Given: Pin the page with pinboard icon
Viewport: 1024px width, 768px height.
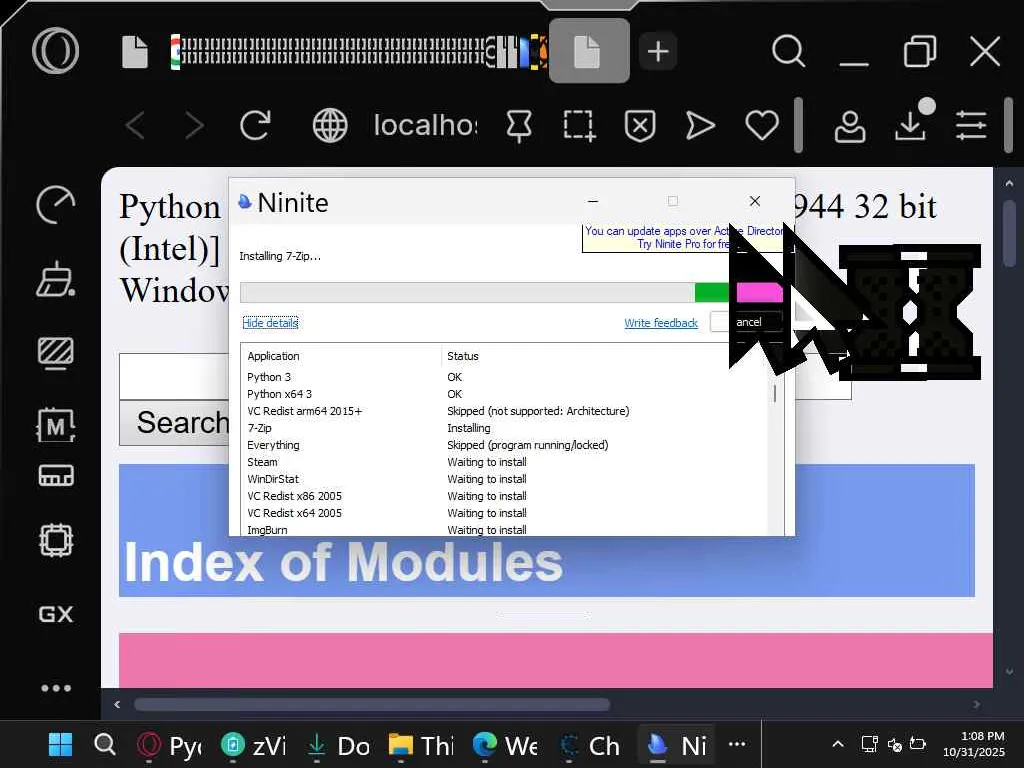Looking at the screenshot, I should [519, 125].
